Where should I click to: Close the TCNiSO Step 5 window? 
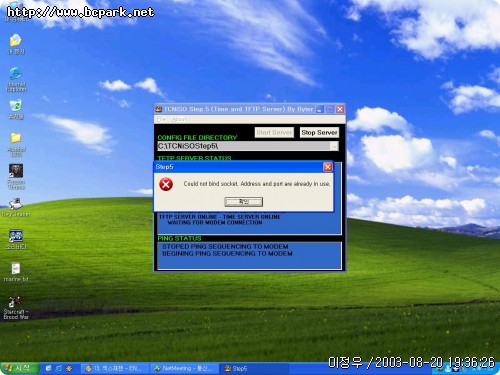pos(340,109)
